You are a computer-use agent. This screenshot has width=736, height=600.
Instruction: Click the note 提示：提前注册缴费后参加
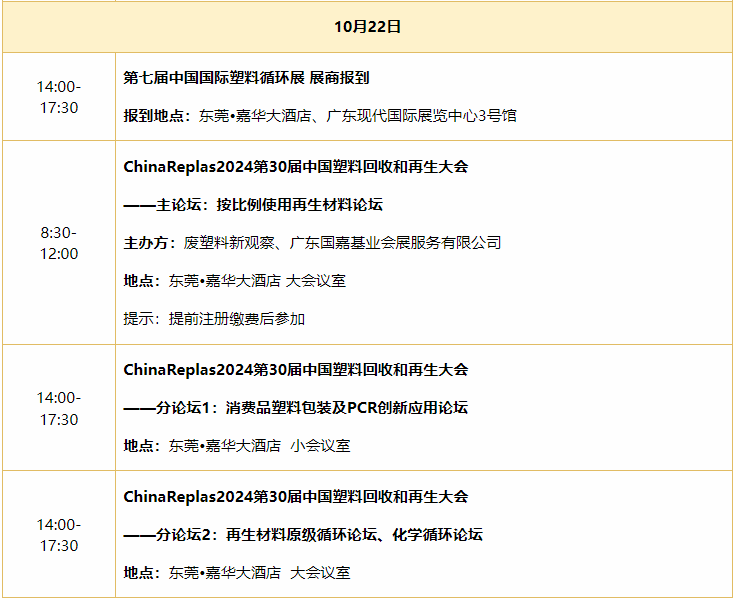tap(215, 319)
